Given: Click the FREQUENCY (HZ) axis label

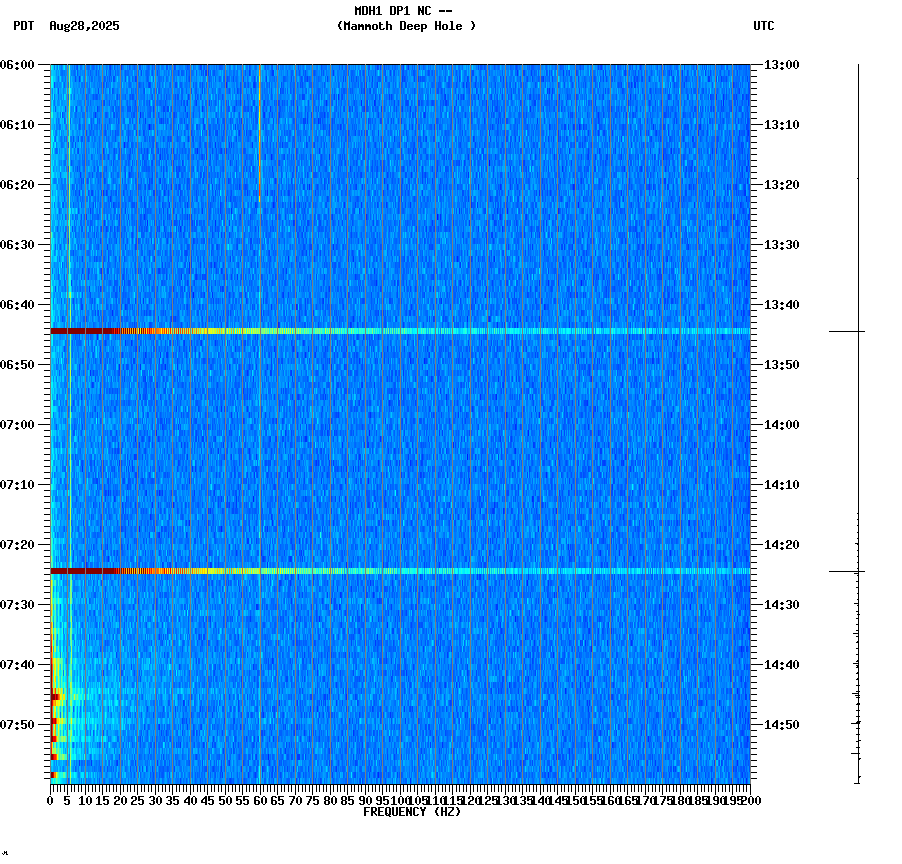Looking at the screenshot, I should point(412,813).
